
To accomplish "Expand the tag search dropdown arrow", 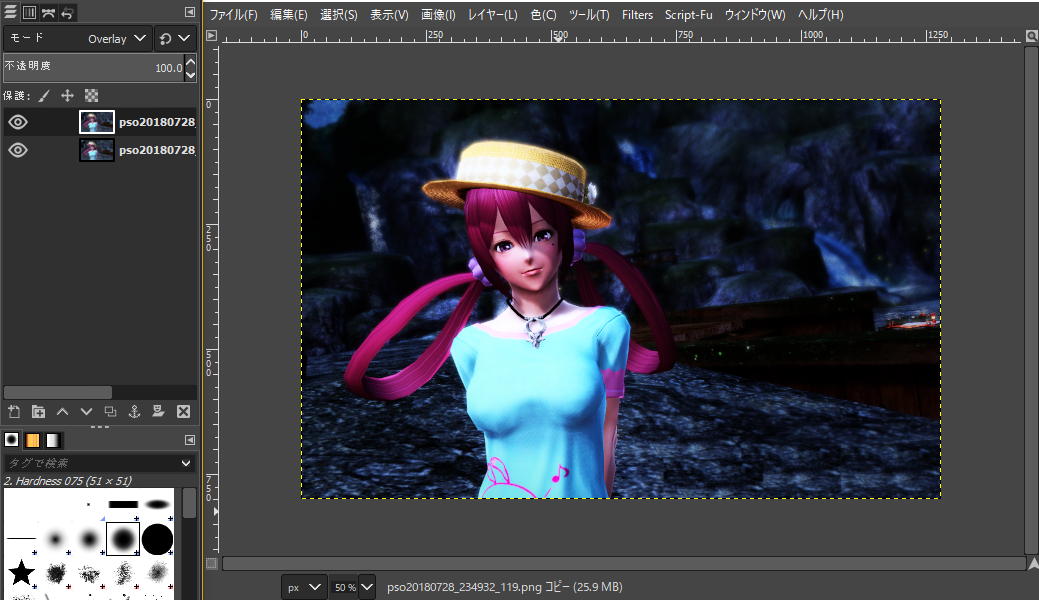I will (186, 463).
